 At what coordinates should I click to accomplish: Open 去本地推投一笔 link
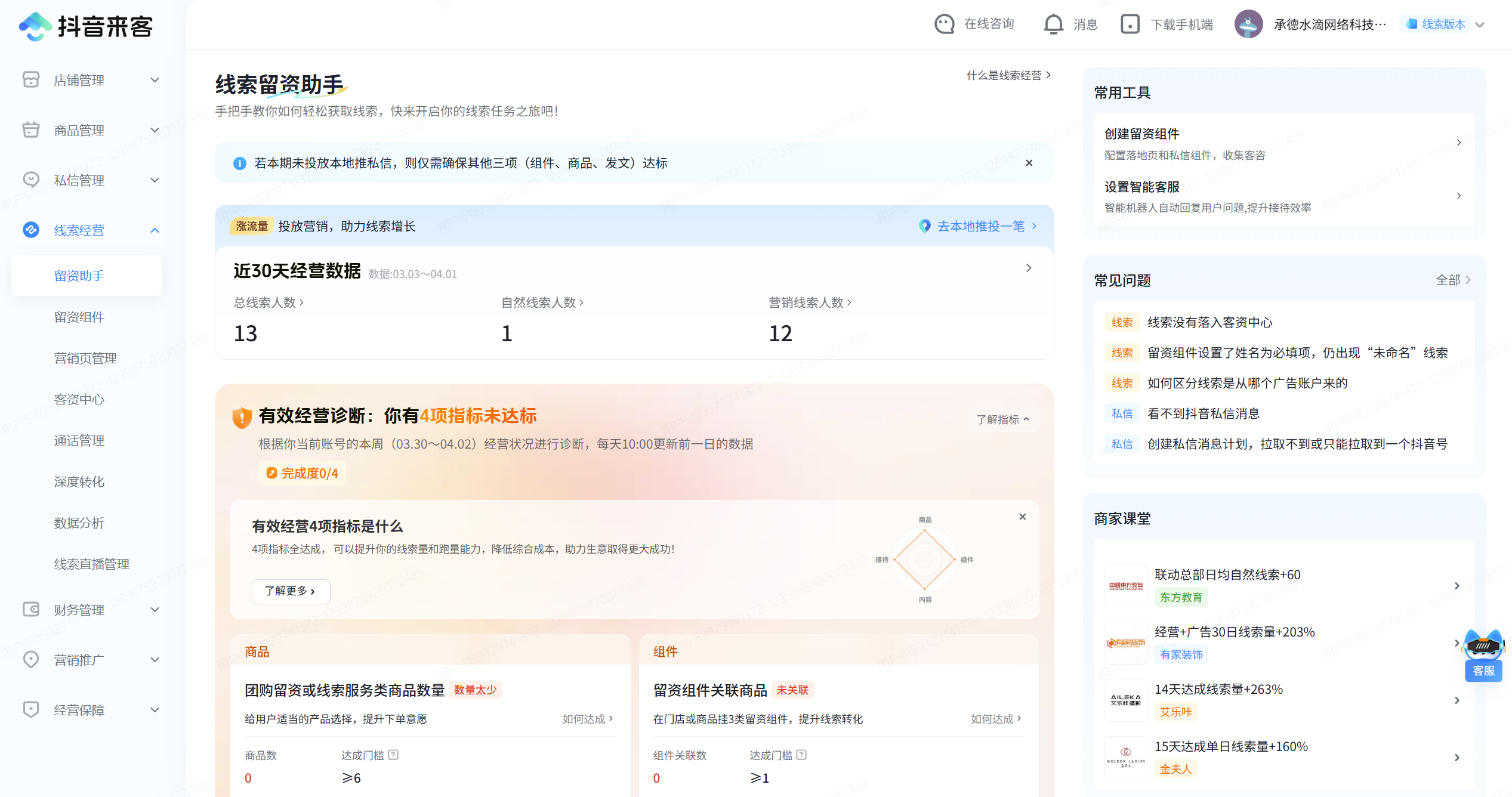click(981, 226)
